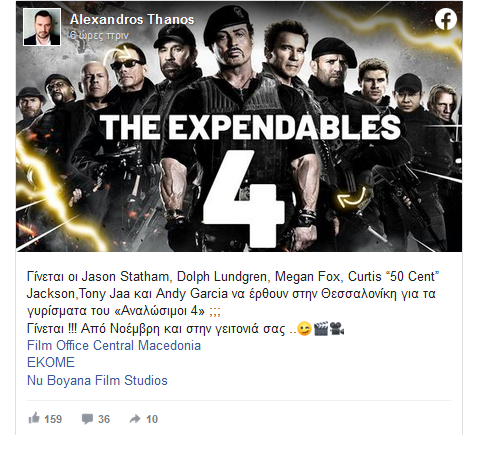
Task: Click the large white 4 on the poster
Action: 244,199
